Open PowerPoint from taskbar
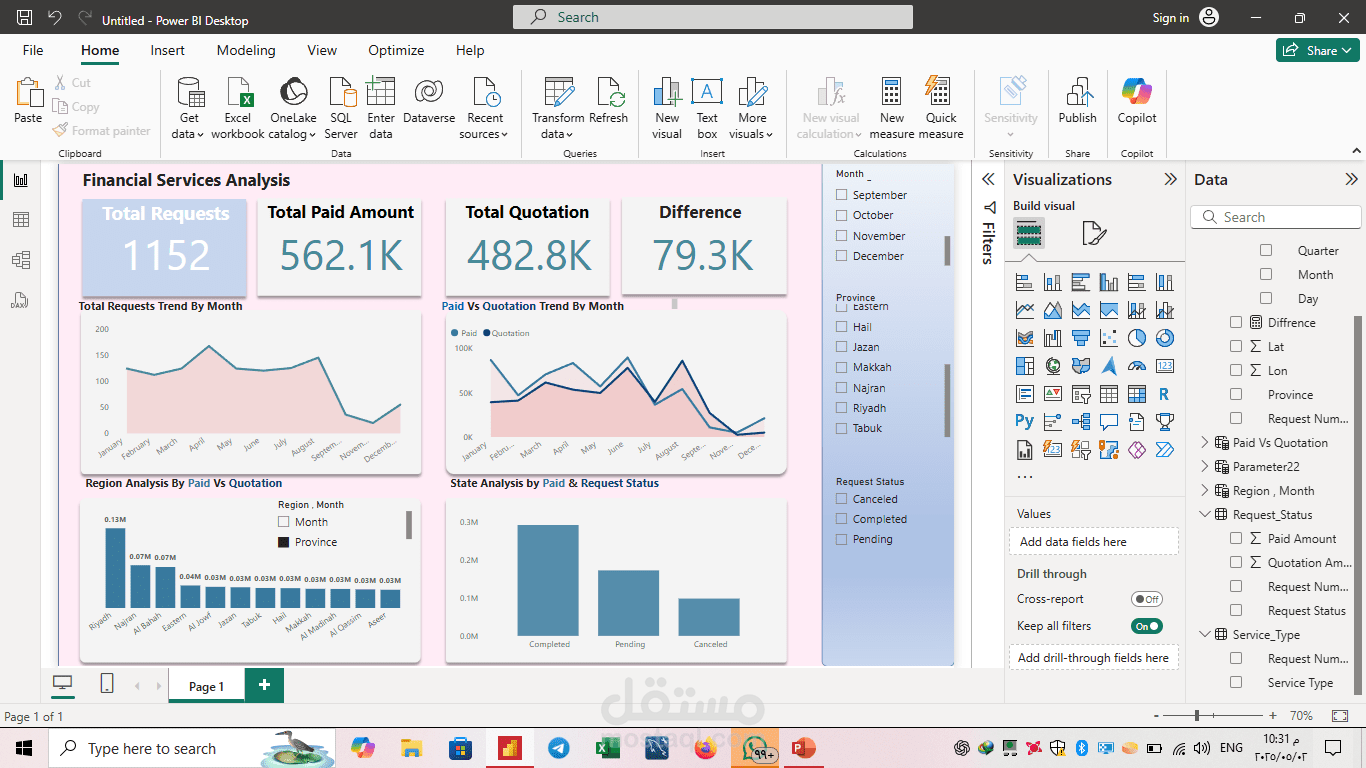Image resolution: width=1366 pixels, height=768 pixels. click(x=803, y=748)
